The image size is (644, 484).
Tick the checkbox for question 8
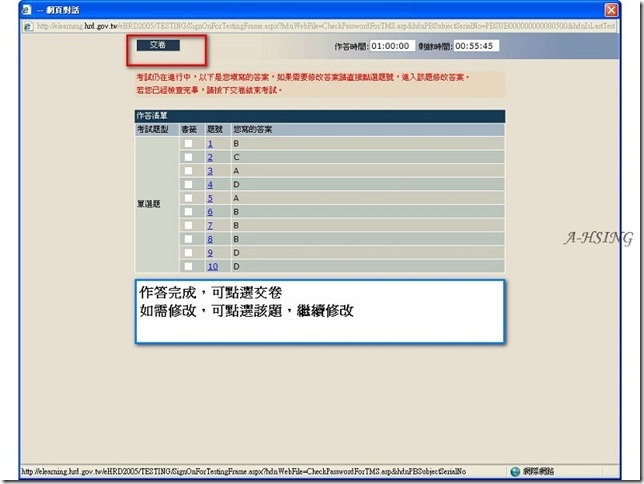pyautogui.click(x=188, y=239)
